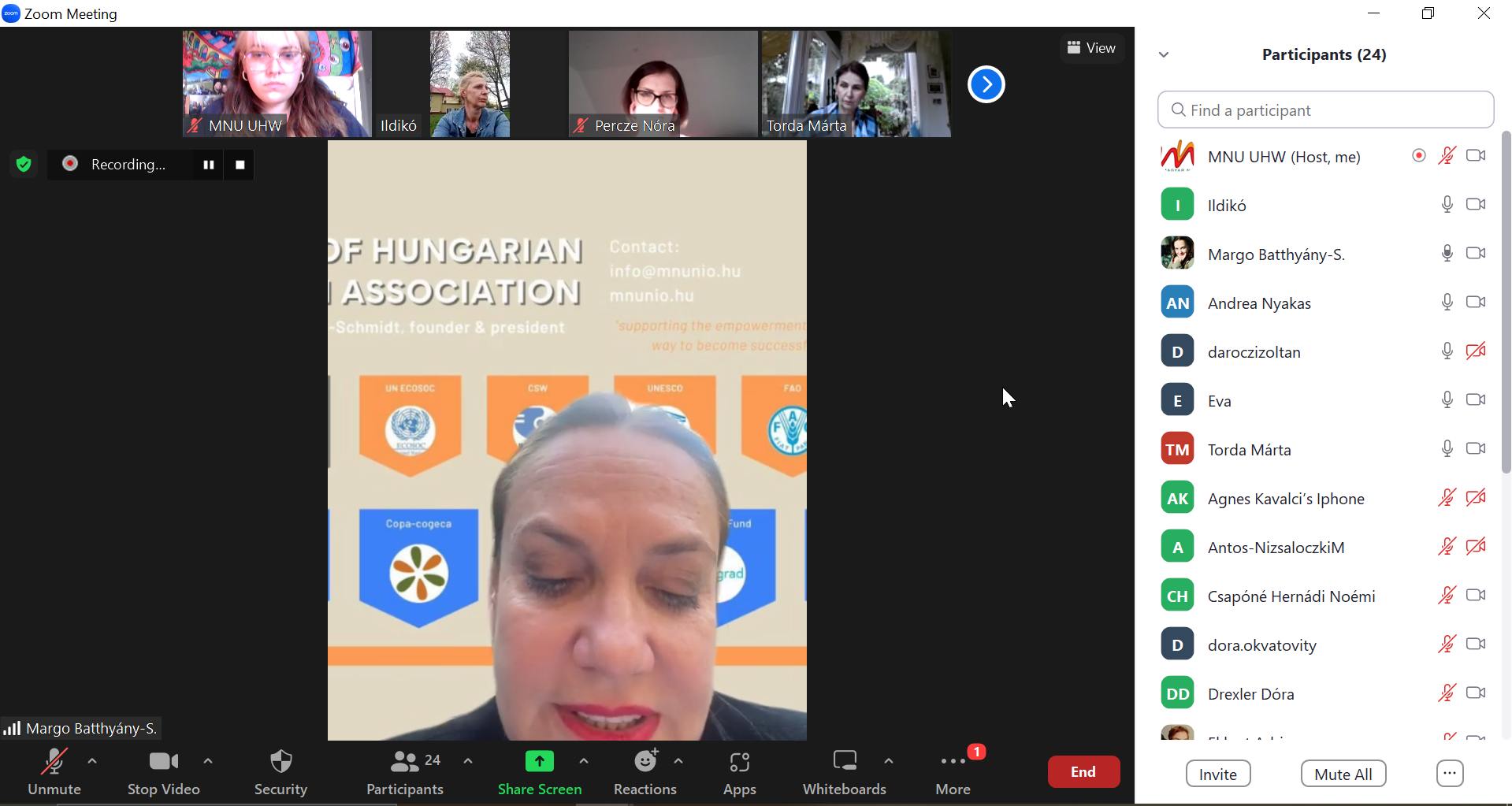Open the View layout menu
The width and height of the screenshot is (1512, 806).
(x=1091, y=48)
